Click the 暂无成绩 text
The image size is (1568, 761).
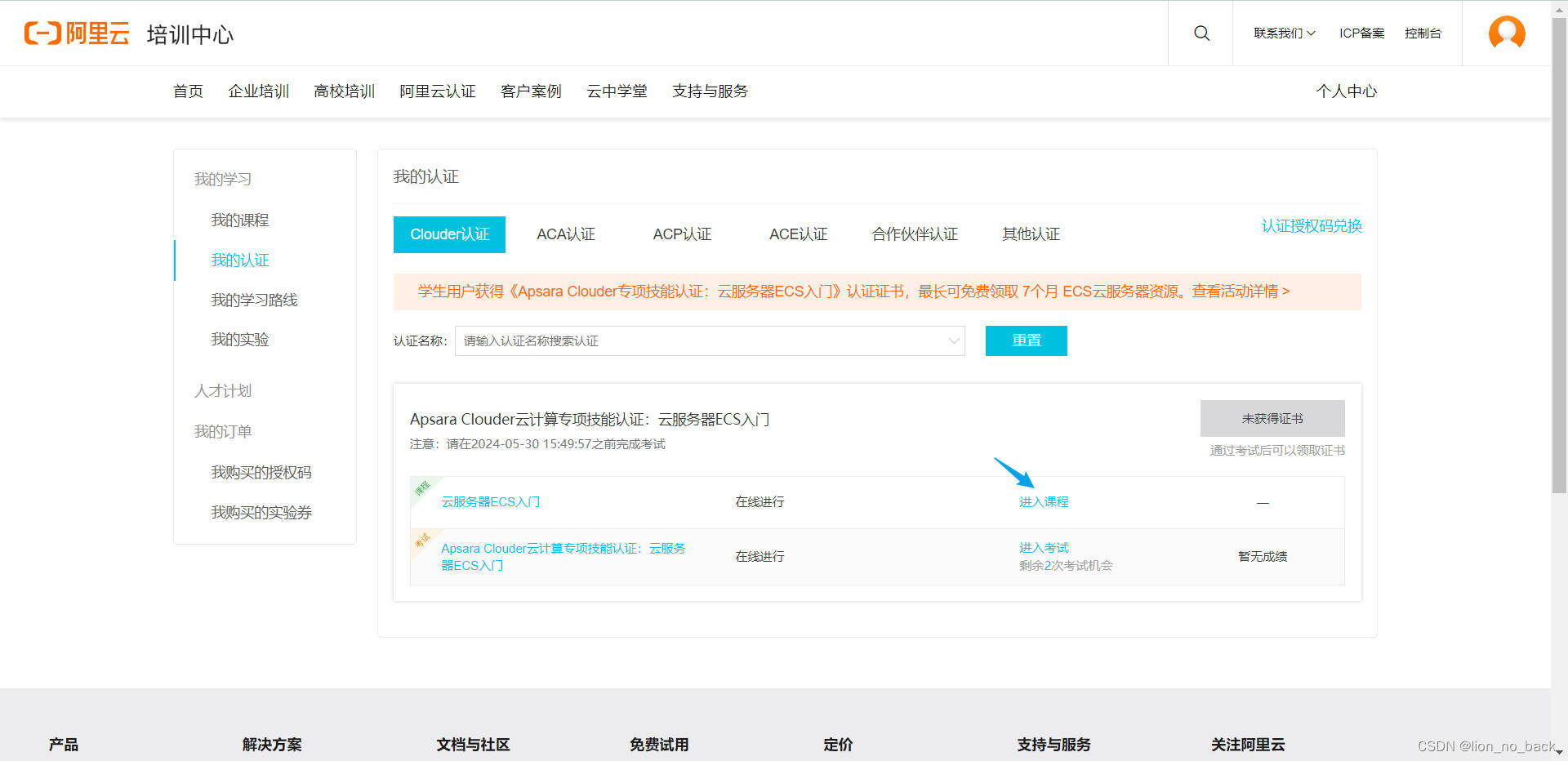pyautogui.click(x=1262, y=557)
